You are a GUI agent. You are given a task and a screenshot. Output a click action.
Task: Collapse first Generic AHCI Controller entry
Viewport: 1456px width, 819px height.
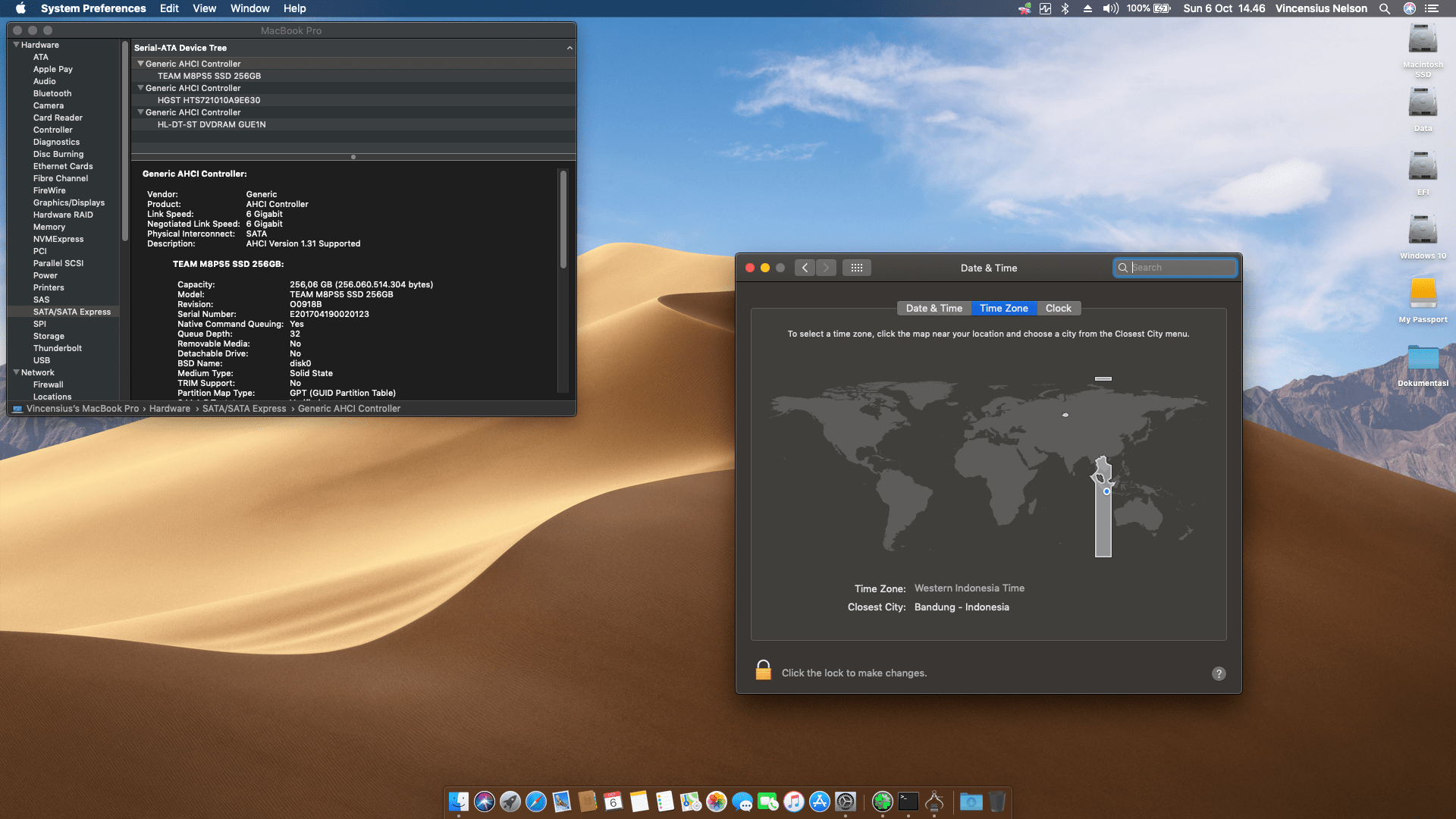tap(140, 64)
